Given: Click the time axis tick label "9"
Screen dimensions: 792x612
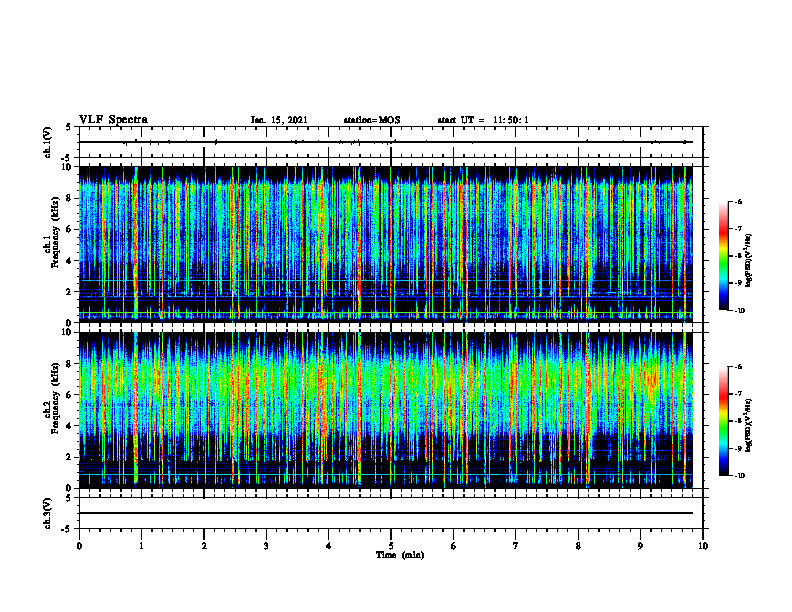Looking at the screenshot, I should (640, 546).
